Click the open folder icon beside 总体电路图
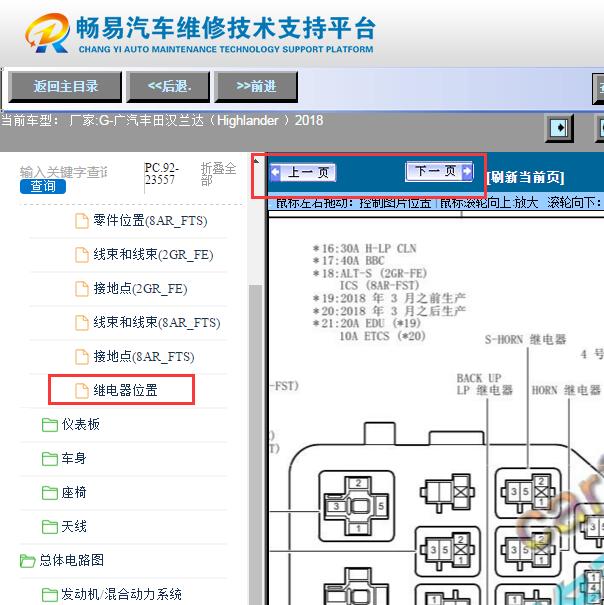The height and width of the screenshot is (605, 604). [x=27, y=561]
